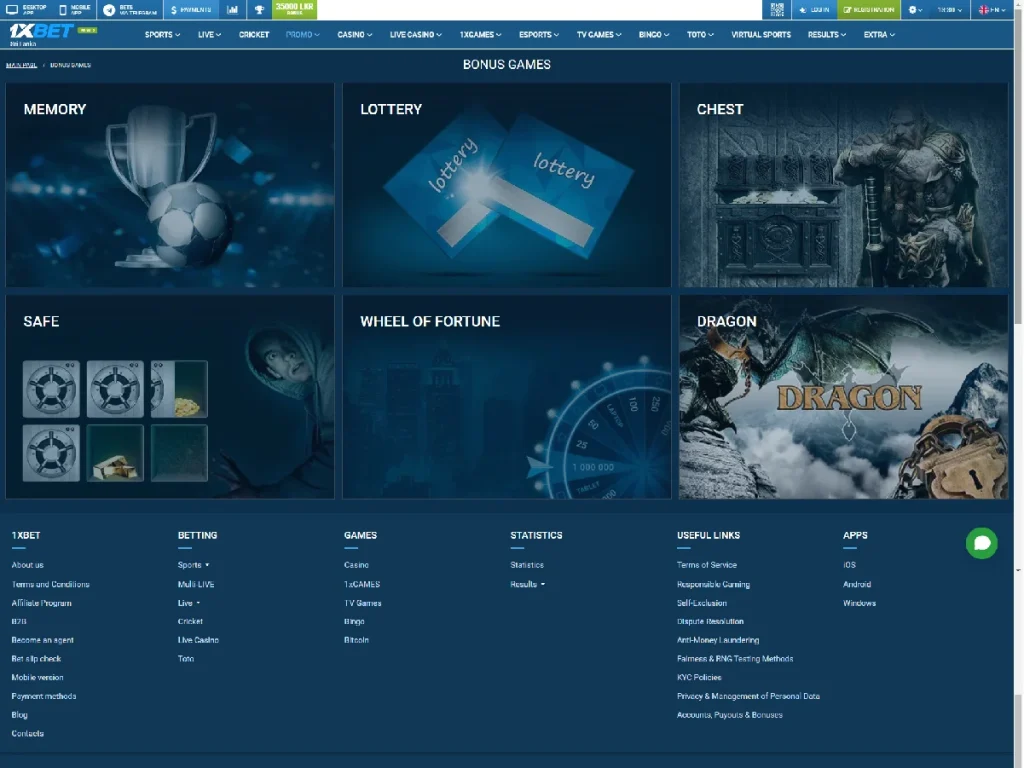Open statistics via the bar chart icon
The width and height of the screenshot is (1024, 768).
coord(232,10)
